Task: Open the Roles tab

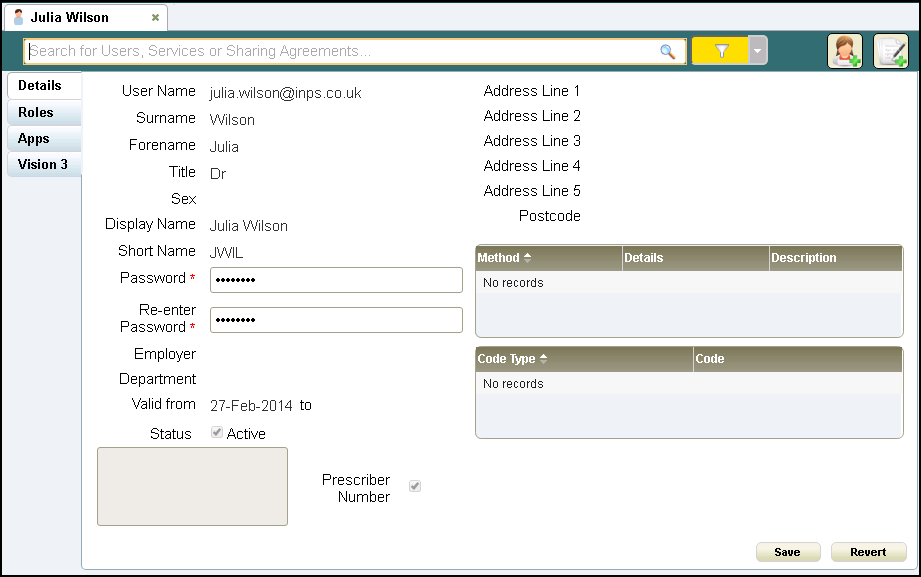Action: coord(36,113)
